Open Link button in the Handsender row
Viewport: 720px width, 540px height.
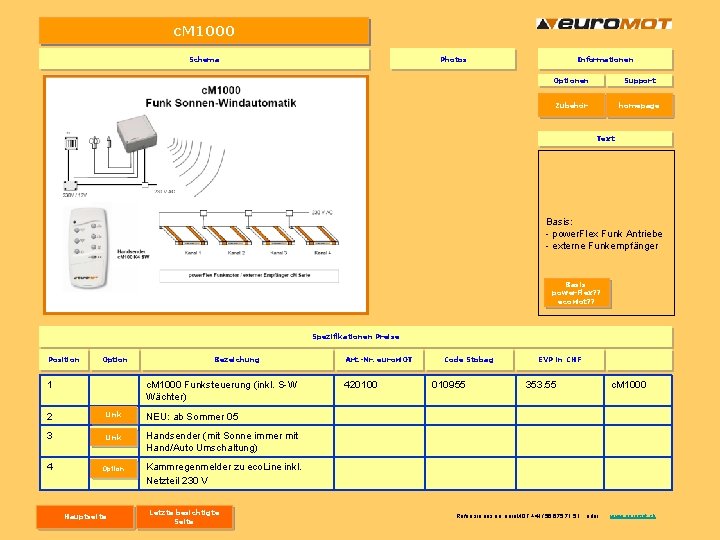click(x=113, y=437)
